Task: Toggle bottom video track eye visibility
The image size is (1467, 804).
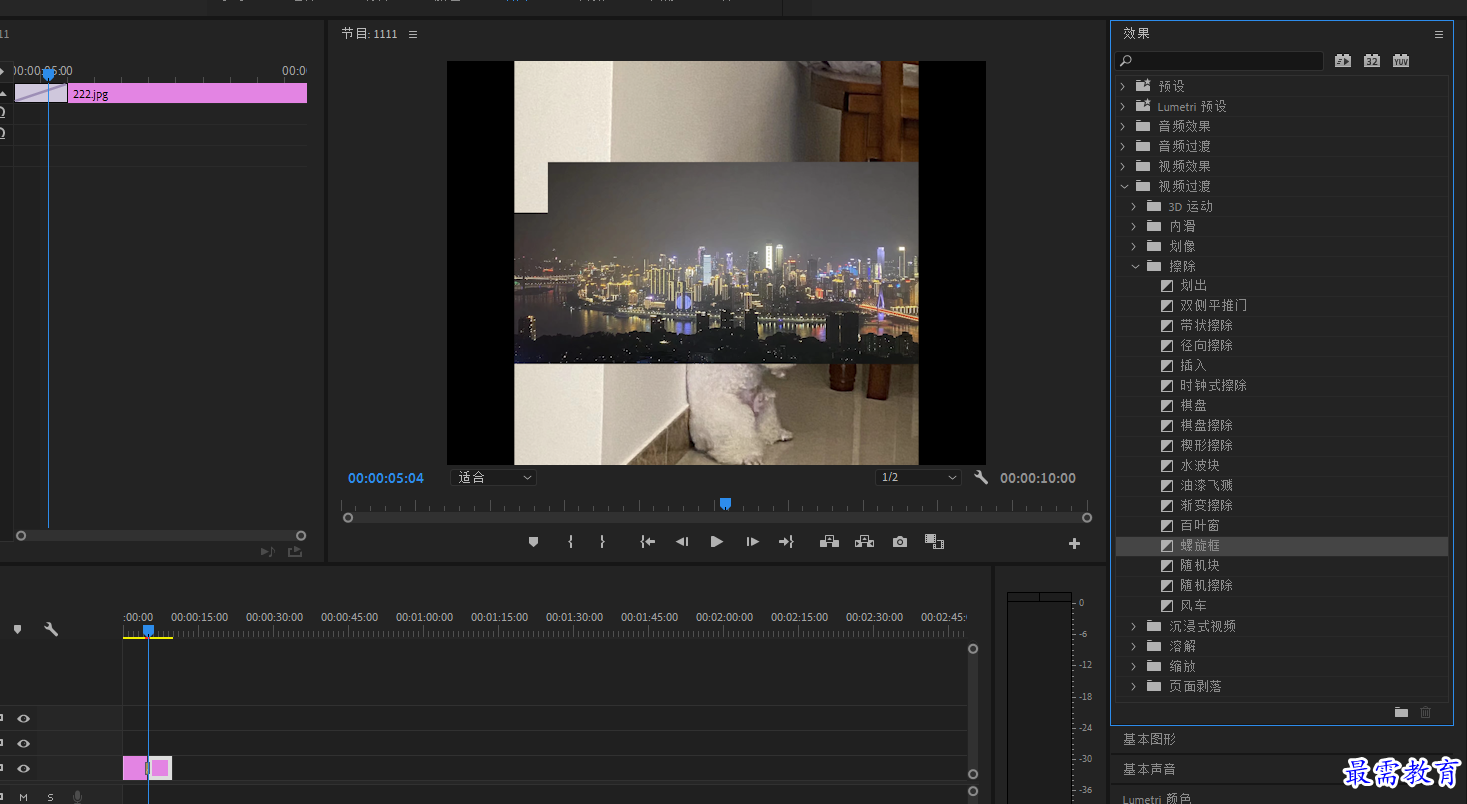Action: click(23, 768)
